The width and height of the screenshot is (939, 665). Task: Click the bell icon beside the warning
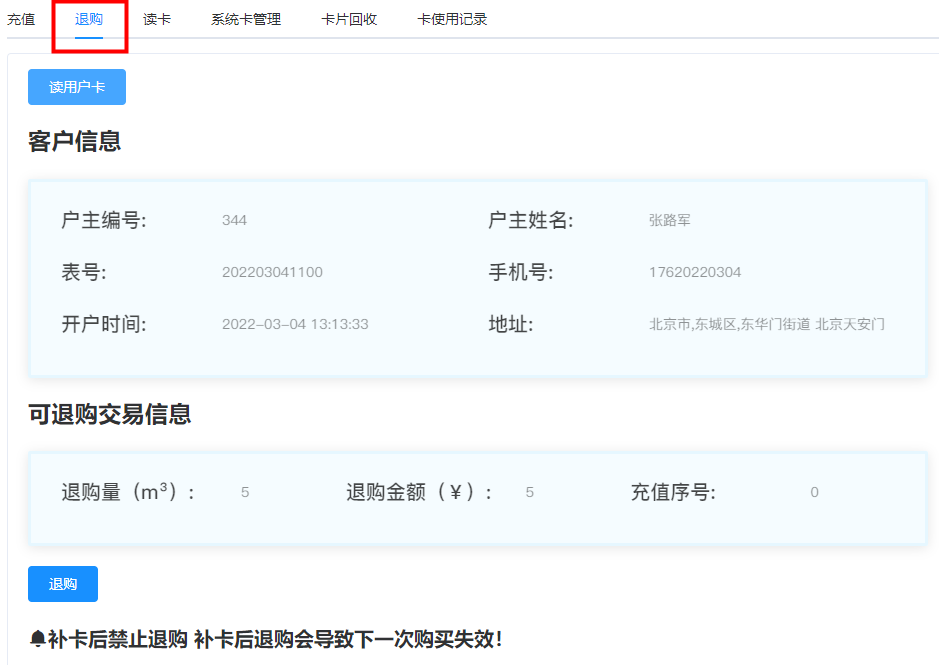[38, 639]
